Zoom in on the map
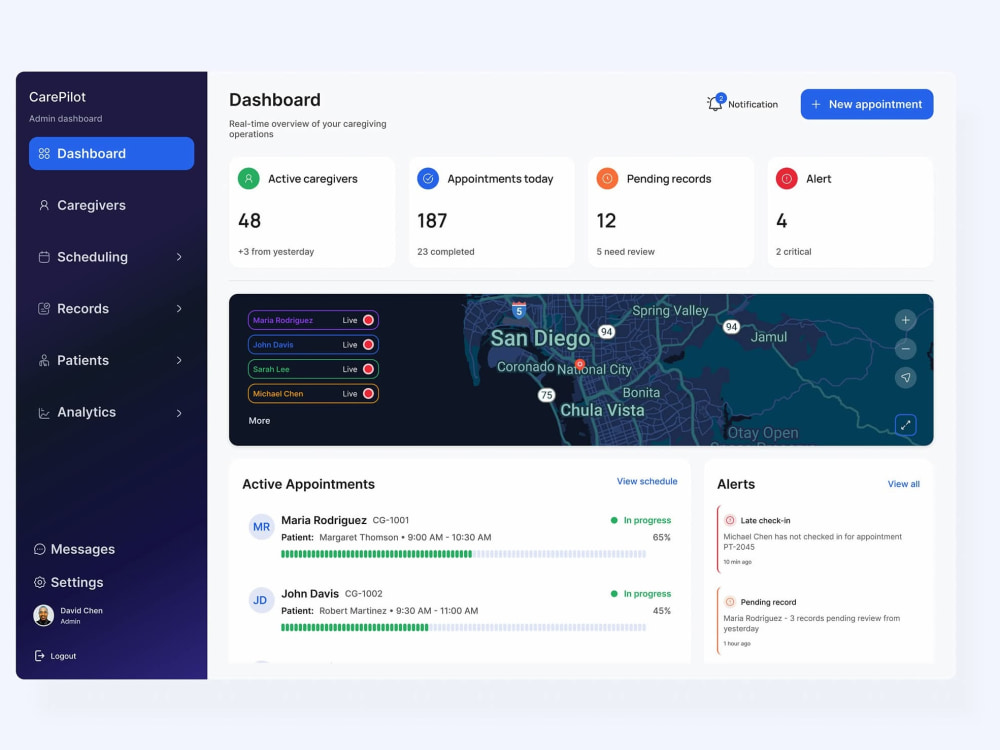Viewport: 1000px width, 750px height. click(x=905, y=320)
